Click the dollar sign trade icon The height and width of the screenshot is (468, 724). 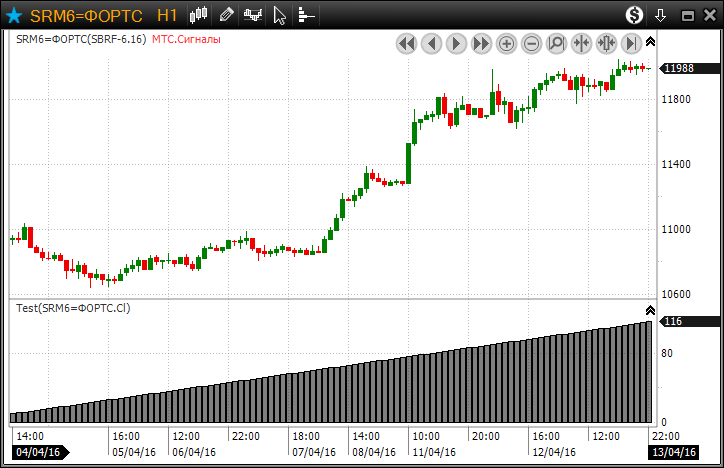634,15
